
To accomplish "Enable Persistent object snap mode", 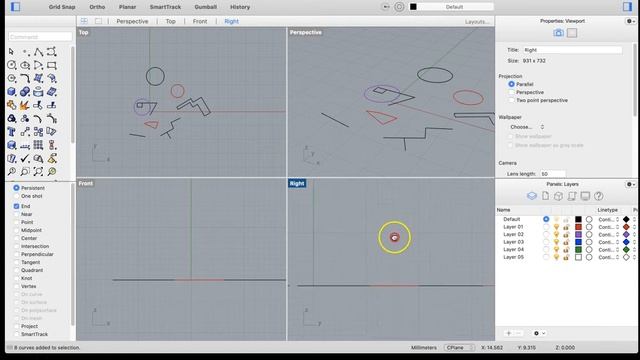I will 16,188.
